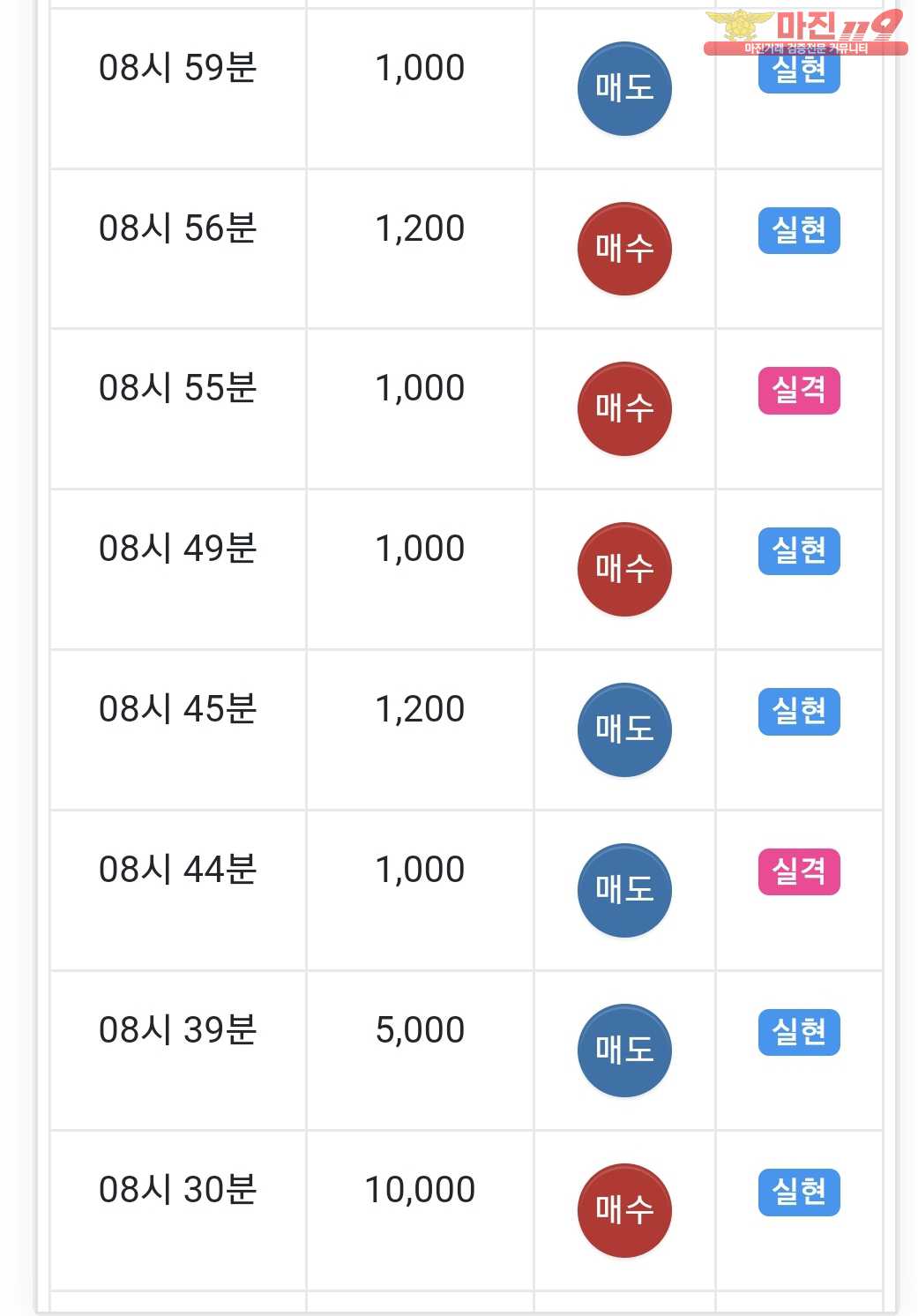The width and height of the screenshot is (918, 1316).
Task: Open the 마진119 logo at top right
Action: (x=806, y=32)
